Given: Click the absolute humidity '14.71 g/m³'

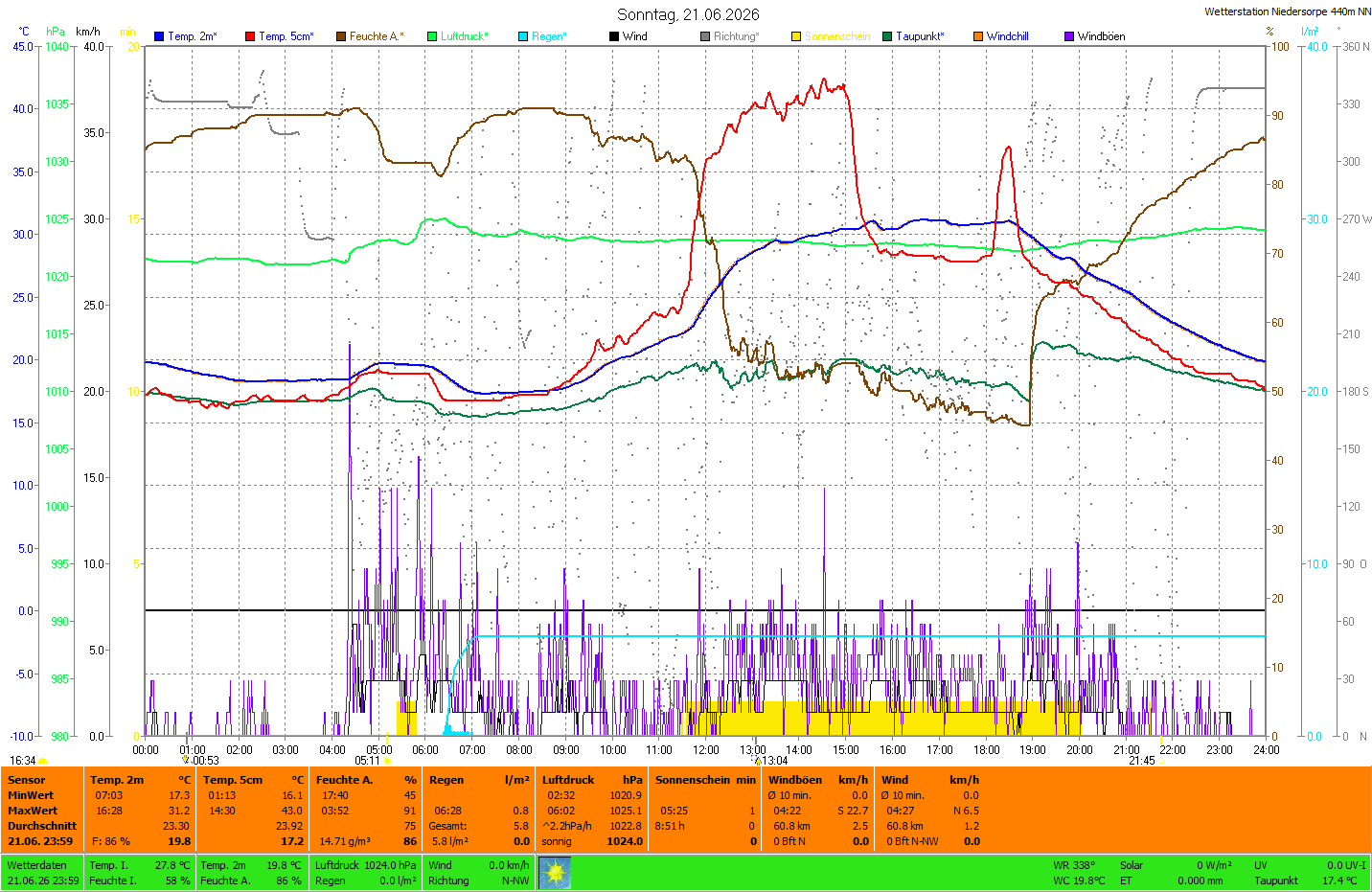Looking at the screenshot, I should point(345,841).
